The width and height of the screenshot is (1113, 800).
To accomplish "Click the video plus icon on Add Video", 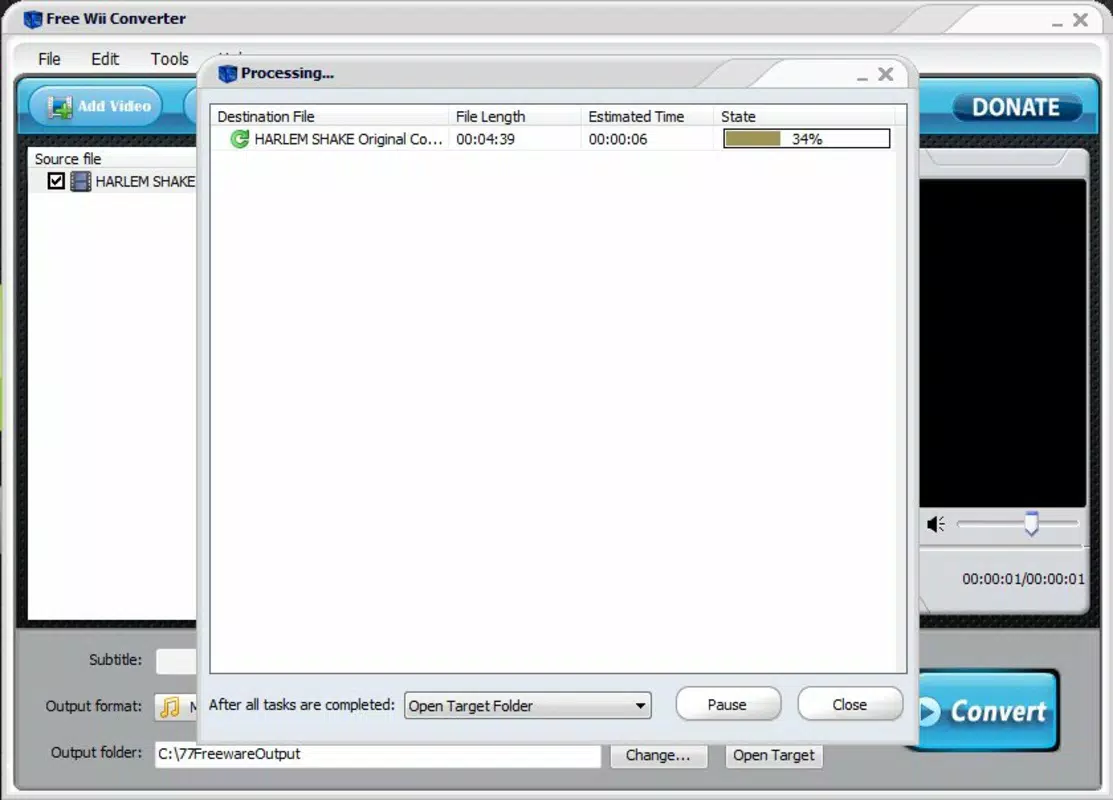I will 59,107.
